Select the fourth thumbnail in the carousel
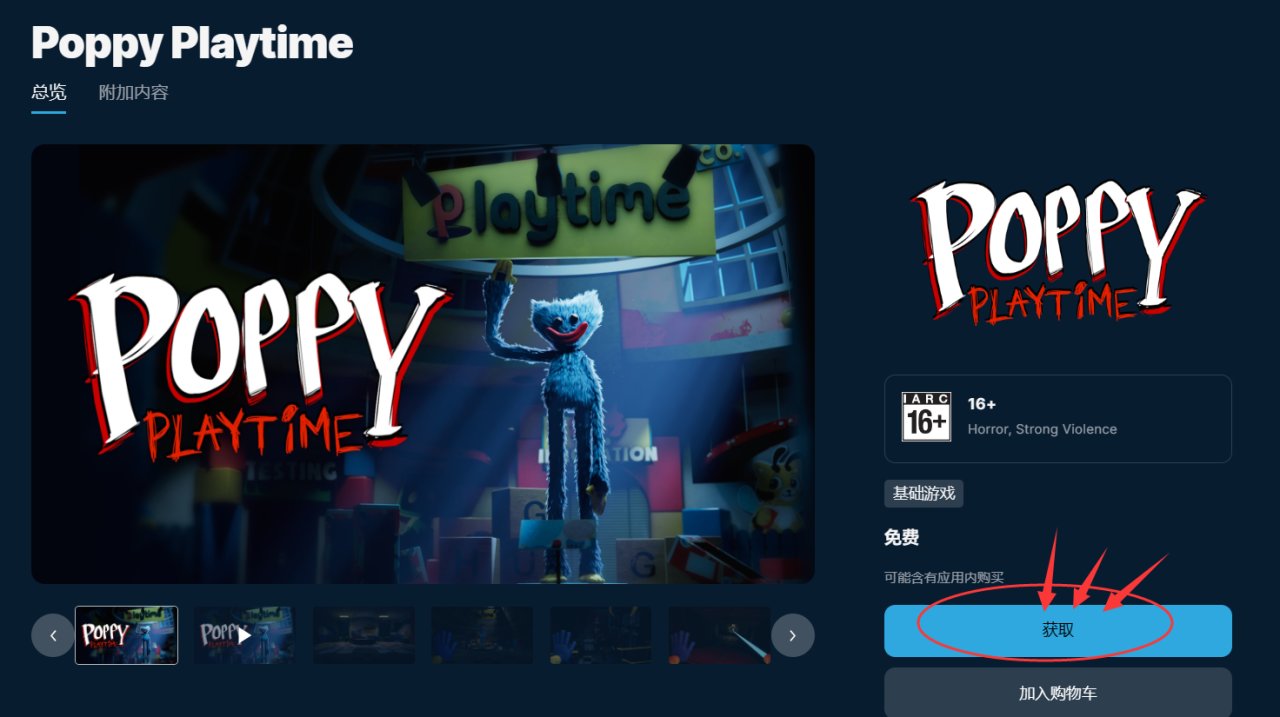This screenshot has height=717, width=1280. 482,635
